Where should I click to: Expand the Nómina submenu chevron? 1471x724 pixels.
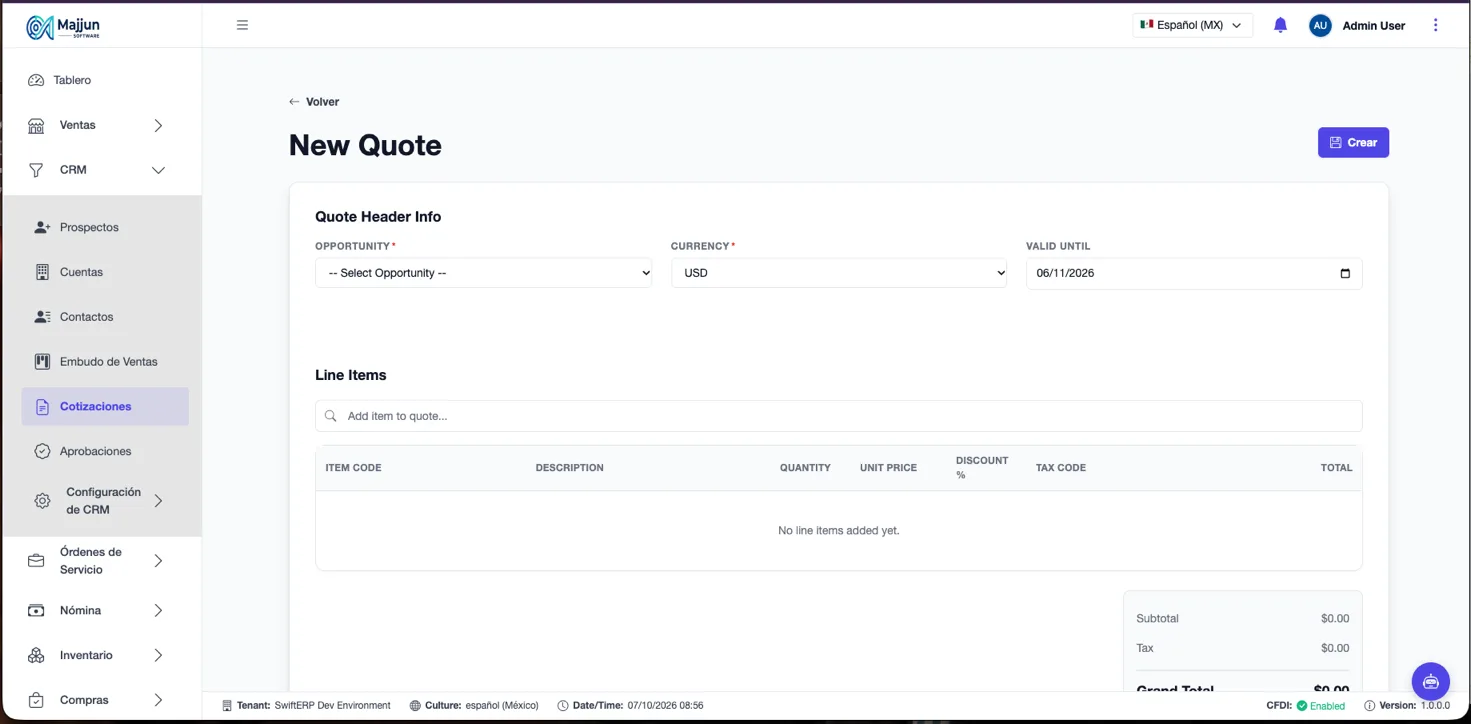(158, 611)
